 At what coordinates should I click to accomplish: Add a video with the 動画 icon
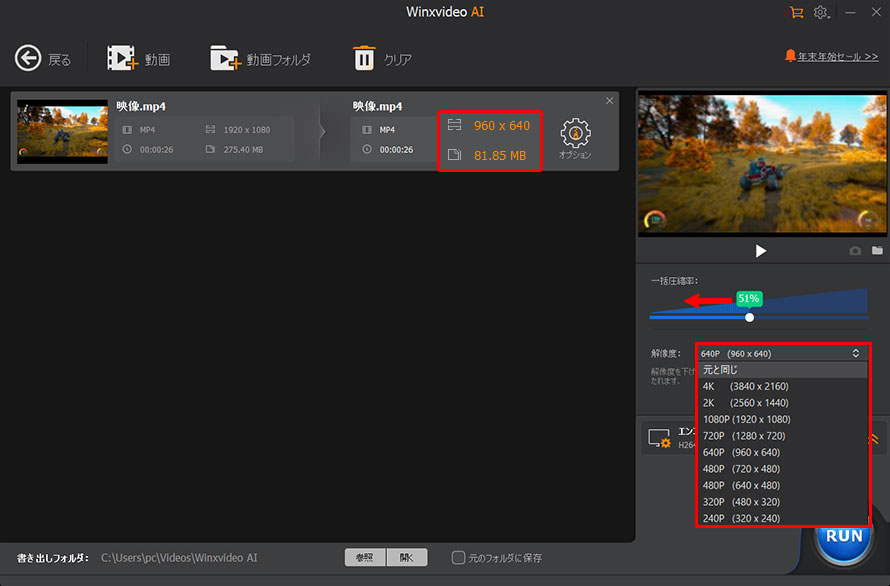(122, 59)
